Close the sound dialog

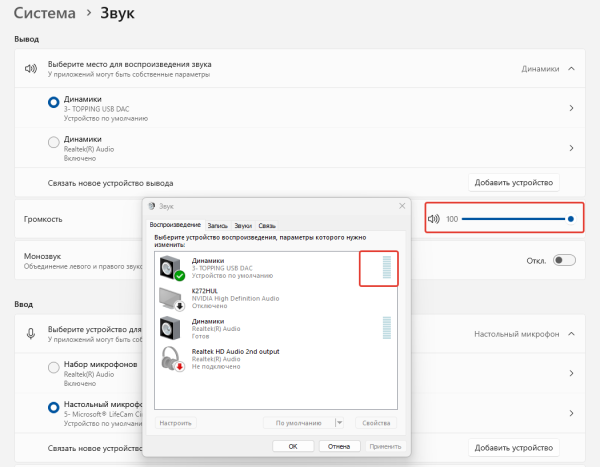pyautogui.click(x=402, y=206)
